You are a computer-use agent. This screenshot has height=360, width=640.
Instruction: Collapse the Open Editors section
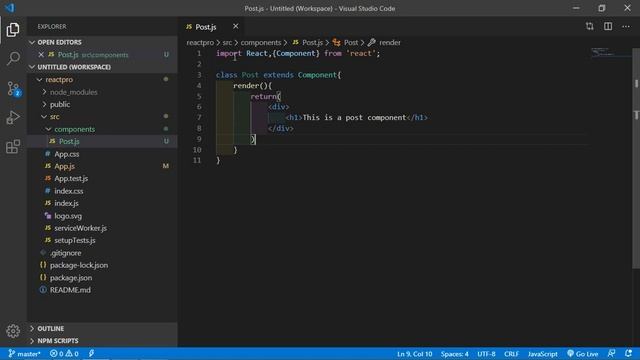click(102, 42)
